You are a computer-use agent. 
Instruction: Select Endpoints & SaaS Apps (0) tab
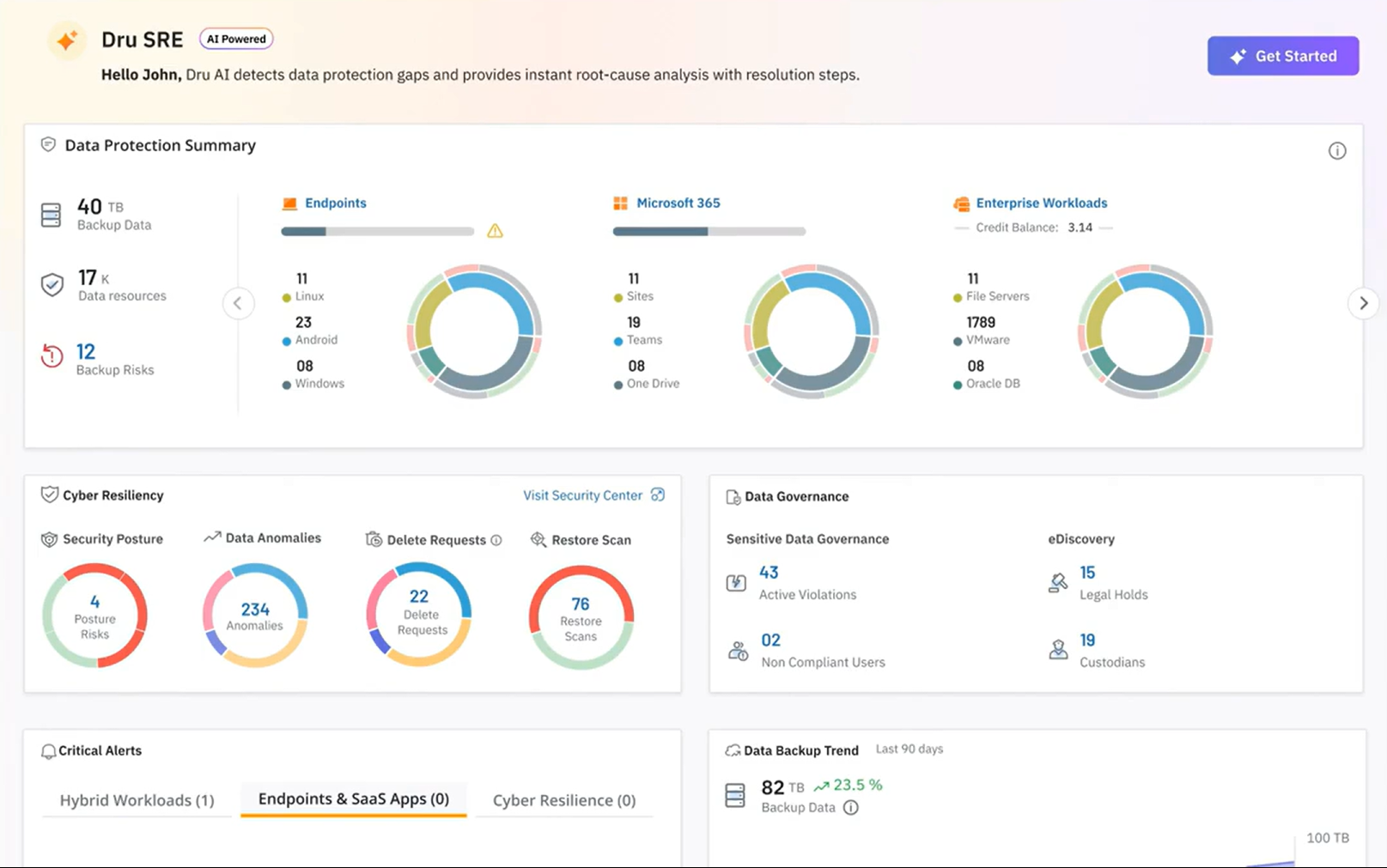[x=354, y=799]
